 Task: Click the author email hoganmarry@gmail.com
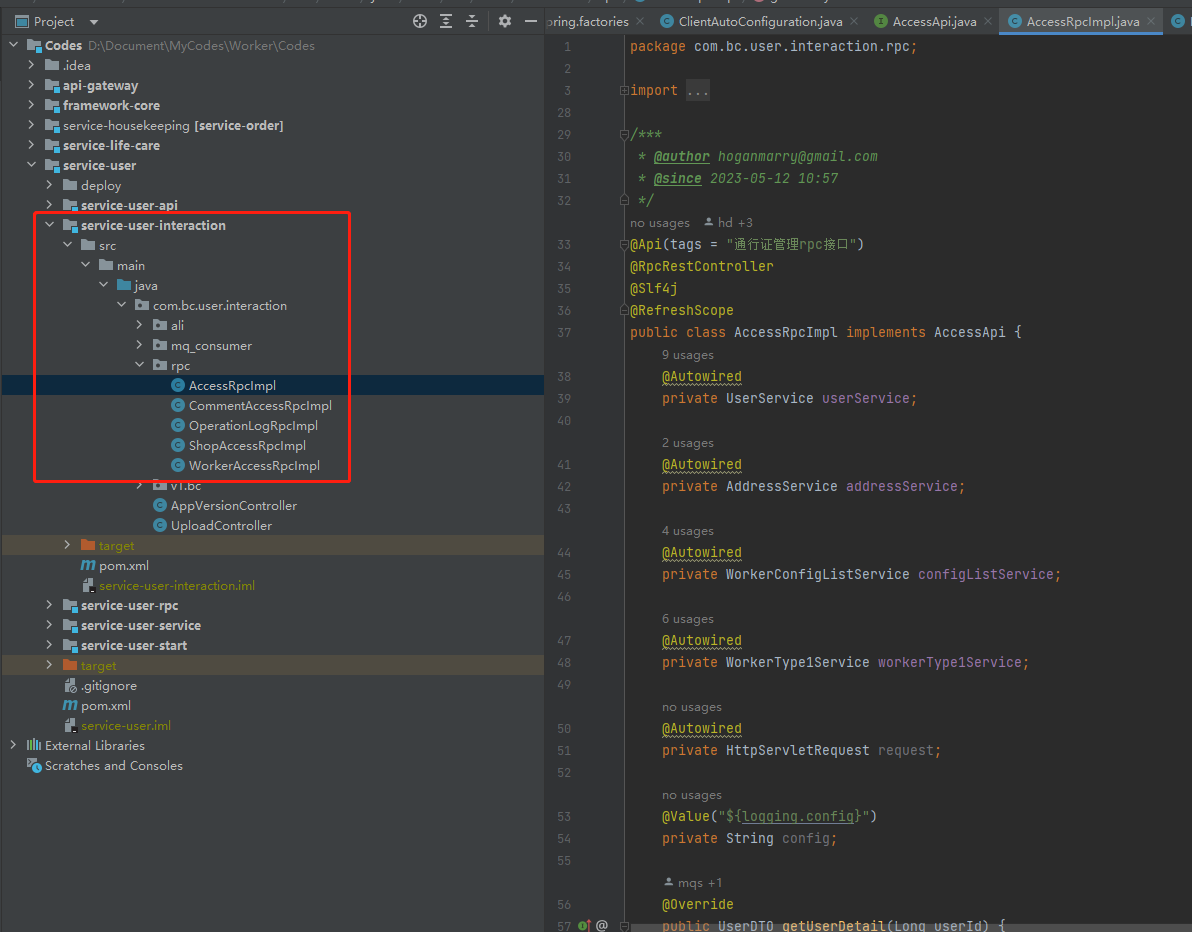pyautogui.click(x=797, y=157)
